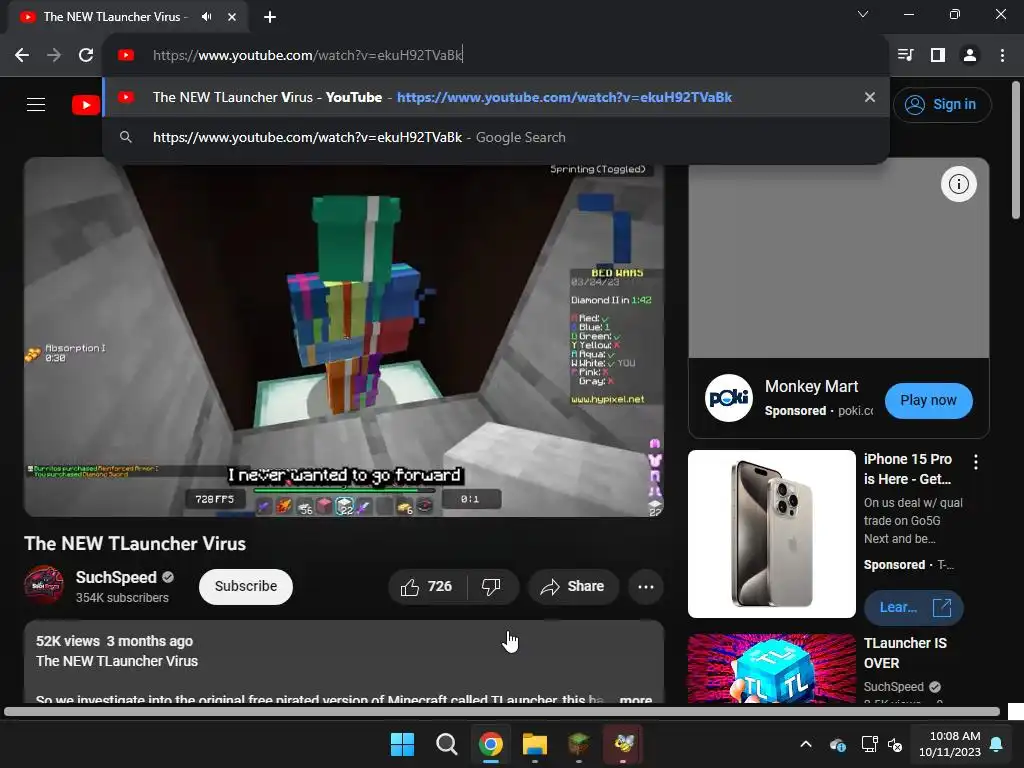Click into the address bar URL field
1024x768 pixels.
(x=496, y=55)
